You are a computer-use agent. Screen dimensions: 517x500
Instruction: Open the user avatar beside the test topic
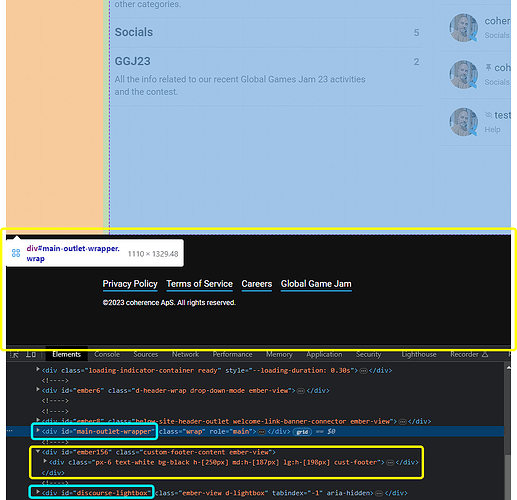[463, 122]
